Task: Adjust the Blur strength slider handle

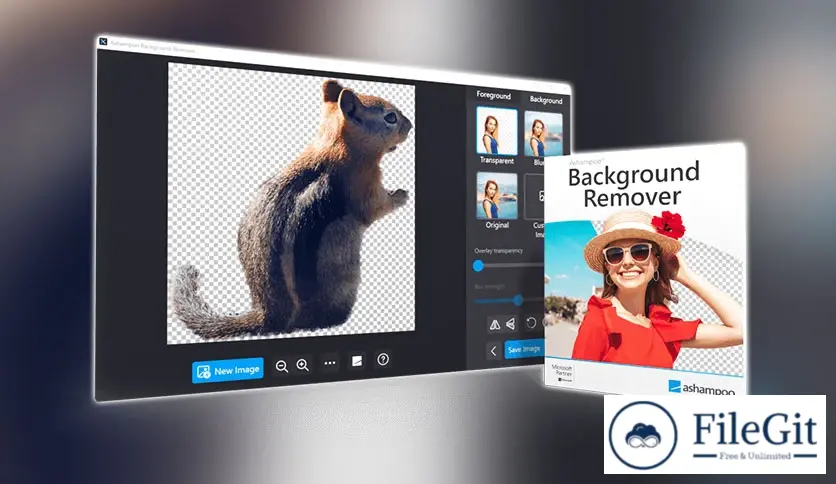Action: click(x=518, y=300)
